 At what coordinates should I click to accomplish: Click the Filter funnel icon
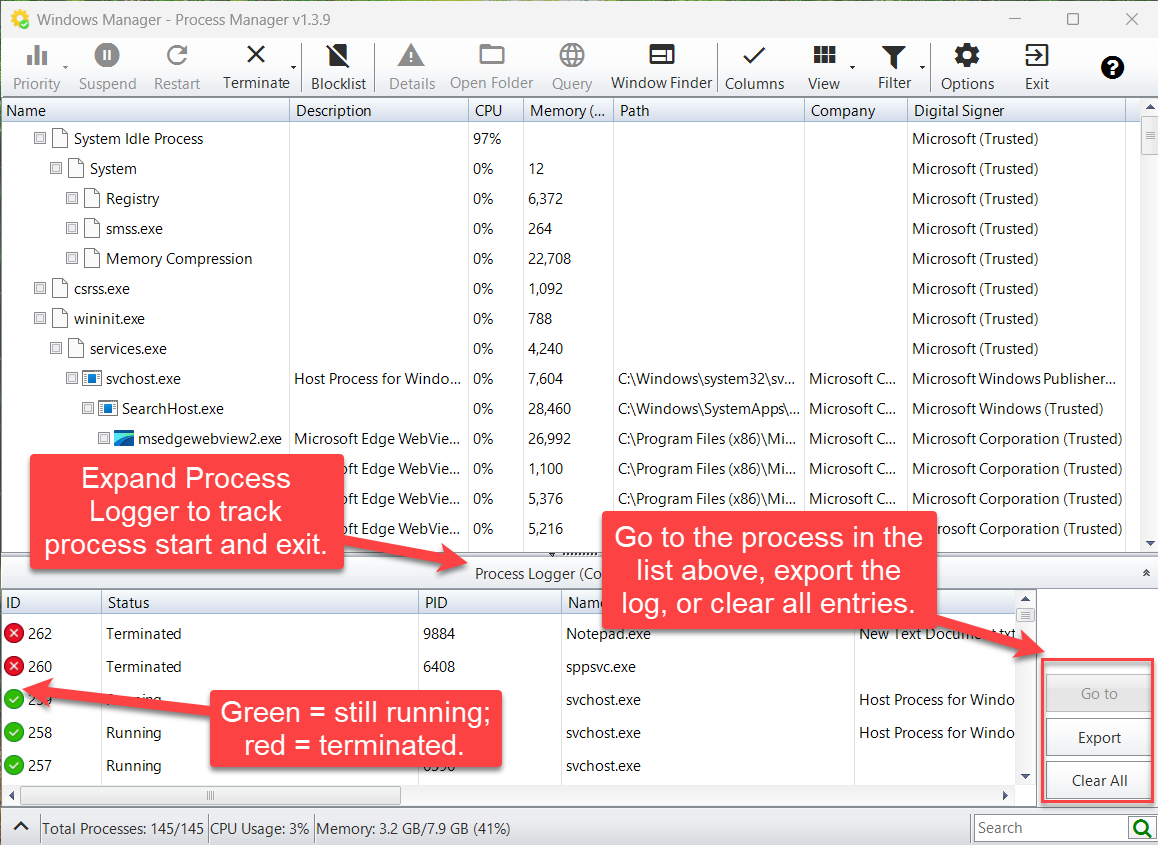tap(894, 56)
